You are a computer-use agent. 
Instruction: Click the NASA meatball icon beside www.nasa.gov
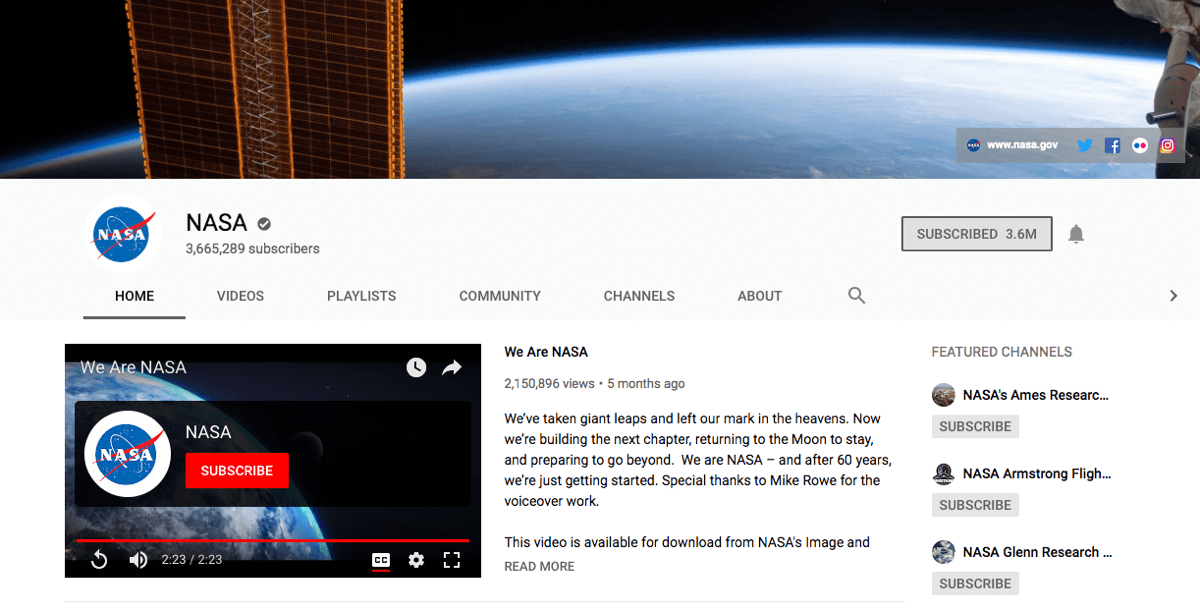[973, 145]
